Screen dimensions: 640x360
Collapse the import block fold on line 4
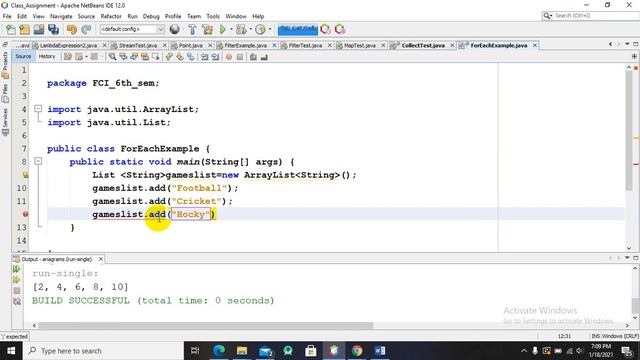pyautogui.click(x=38, y=109)
